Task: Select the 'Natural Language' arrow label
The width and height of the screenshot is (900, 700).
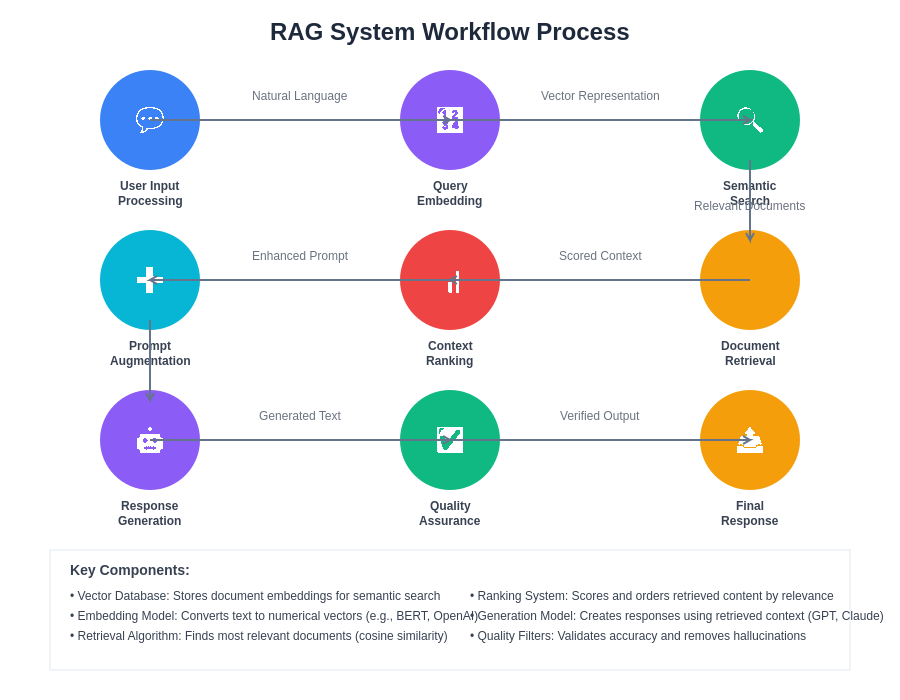Action: pyautogui.click(x=300, y=96)
